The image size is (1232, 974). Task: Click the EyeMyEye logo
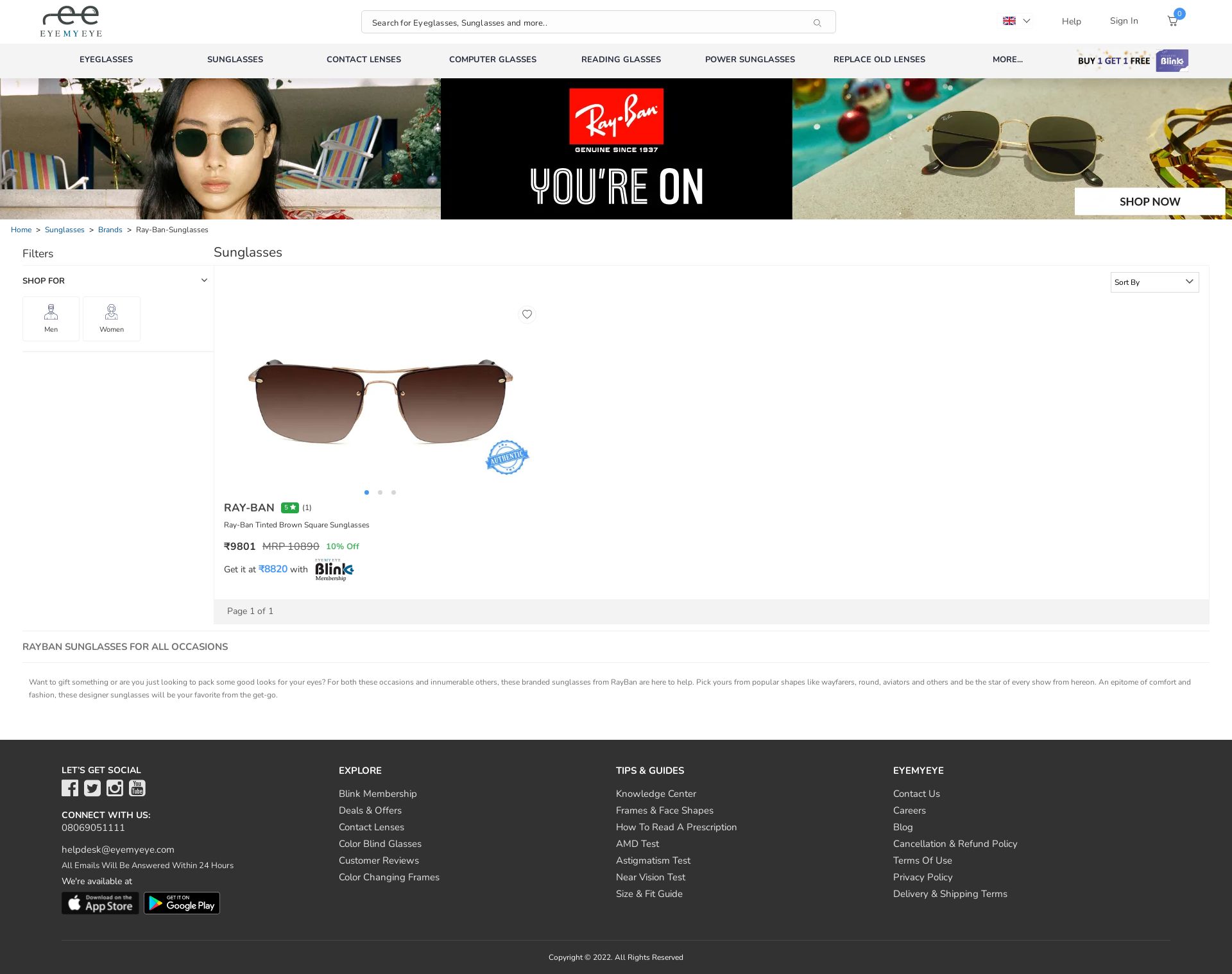[x=71, y=22]
